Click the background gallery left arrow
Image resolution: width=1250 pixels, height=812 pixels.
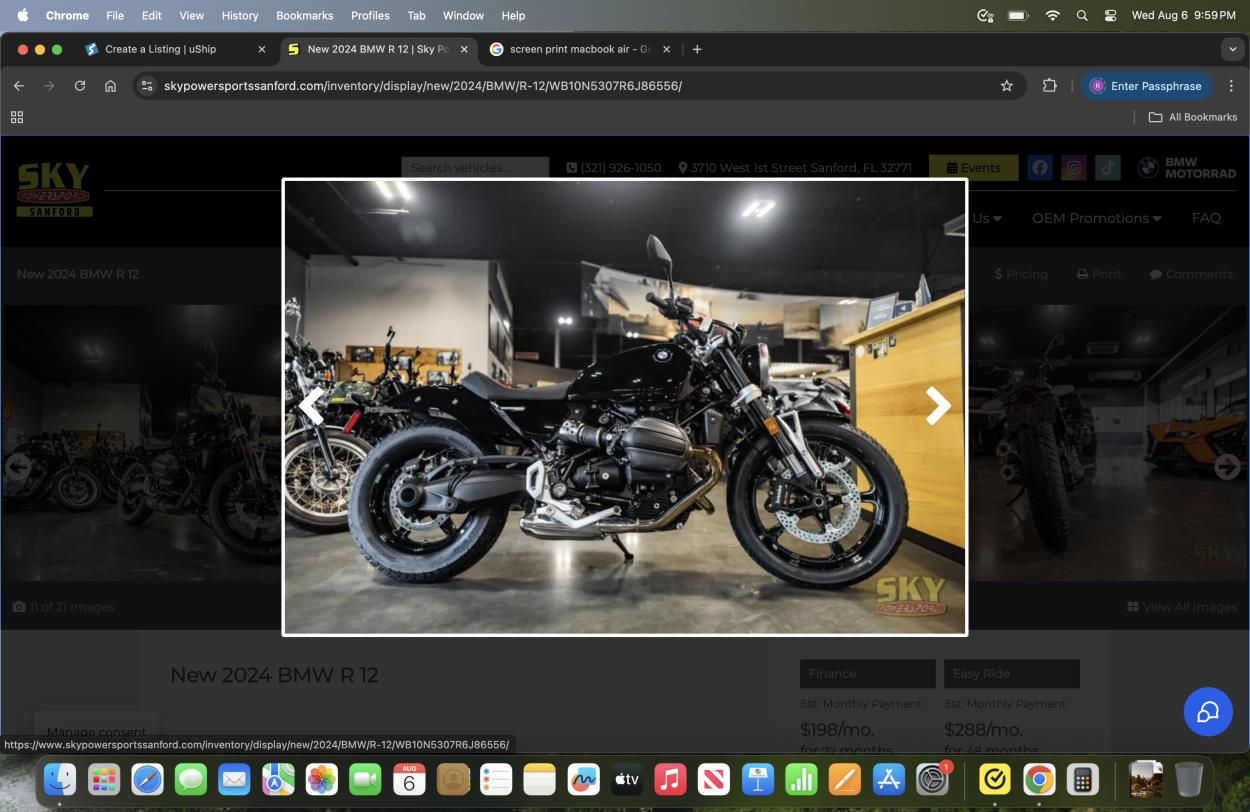(x=17, y=466)
